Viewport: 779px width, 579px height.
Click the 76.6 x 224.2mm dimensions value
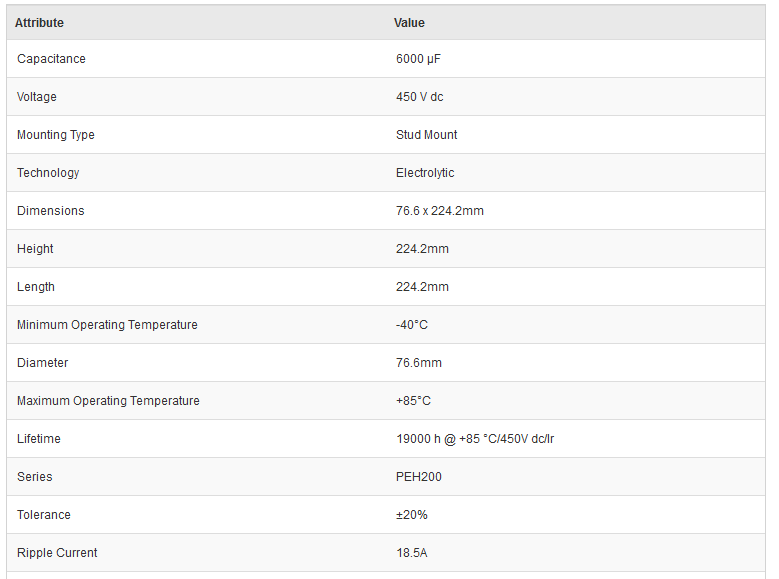440,211
